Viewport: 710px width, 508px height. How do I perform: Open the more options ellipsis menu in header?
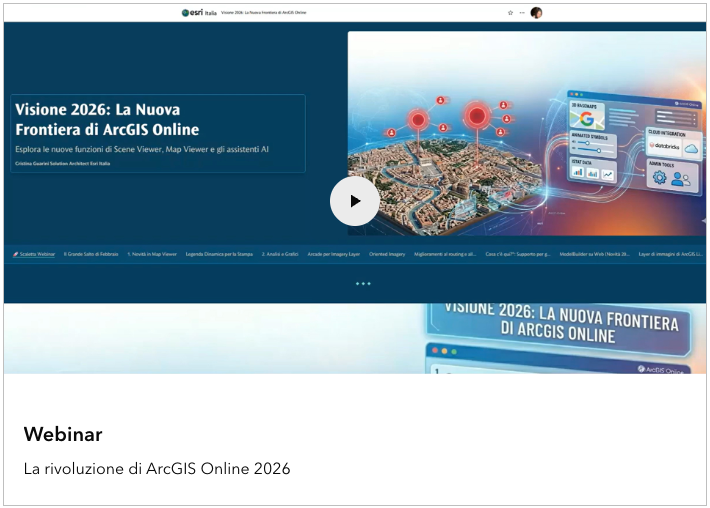(522, 13)
